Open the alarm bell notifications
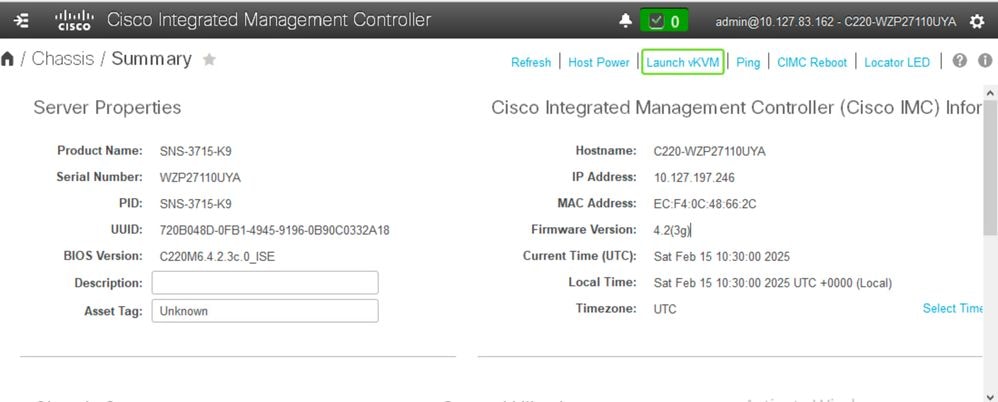This screenshot has width=998, height=402. coord(626,20)
